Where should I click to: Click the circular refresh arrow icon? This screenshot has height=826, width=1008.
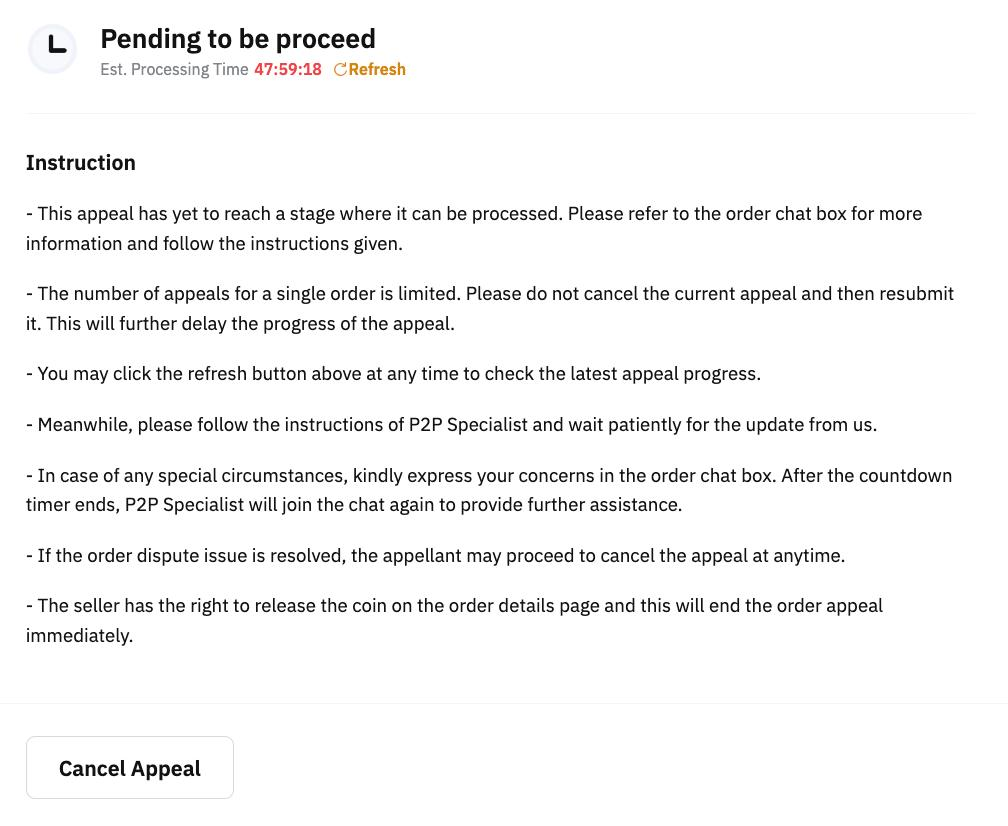(x=340, y=69)
